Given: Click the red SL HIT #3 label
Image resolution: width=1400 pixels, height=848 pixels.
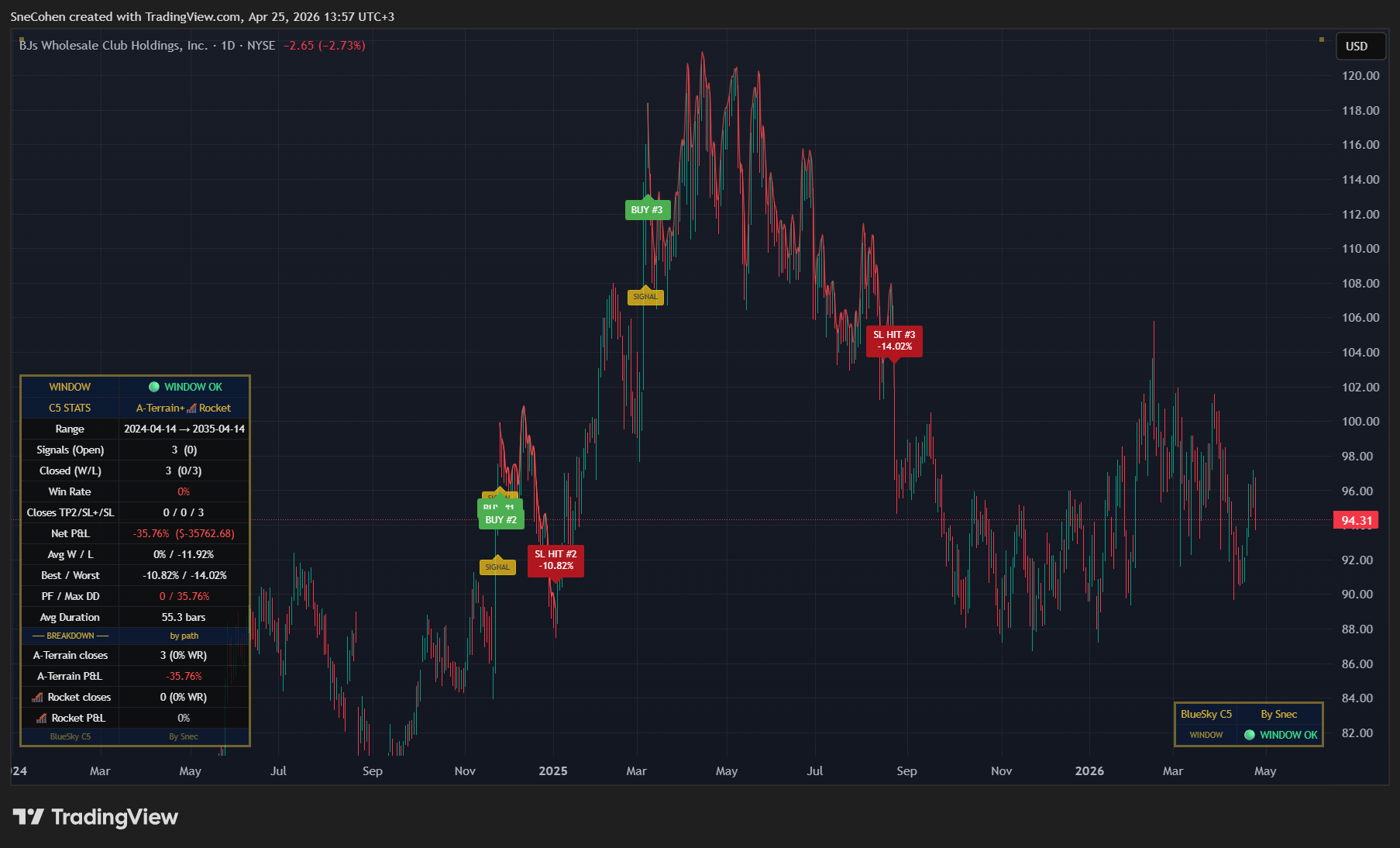Looking at the screenshot, I should 894,340.
